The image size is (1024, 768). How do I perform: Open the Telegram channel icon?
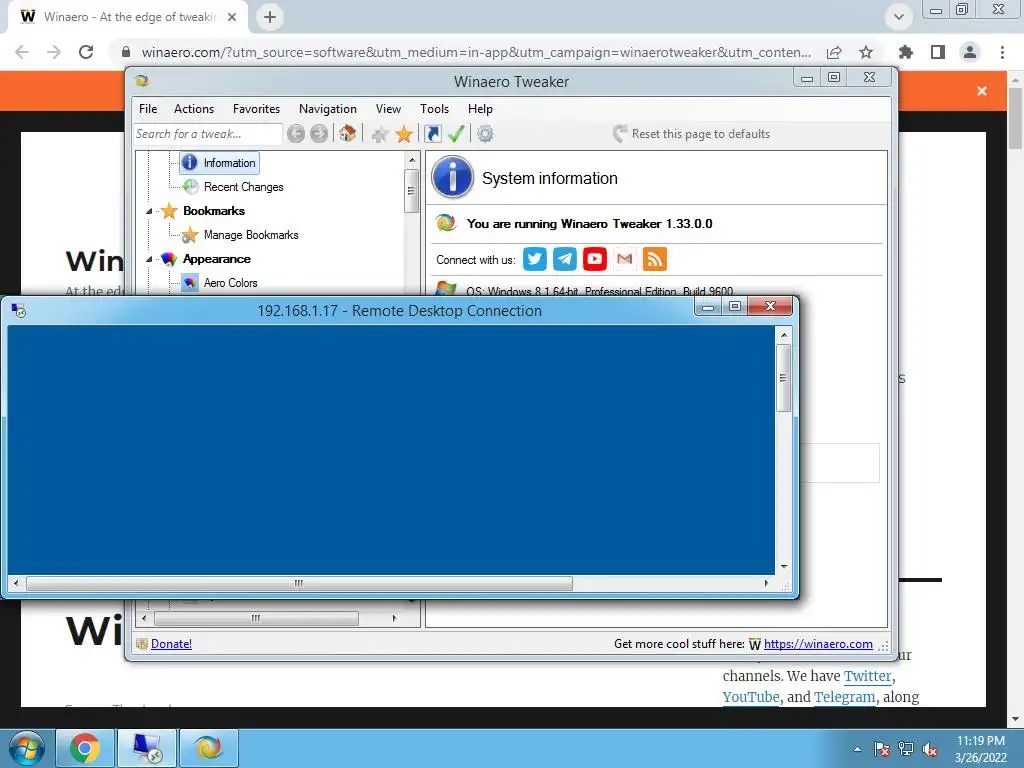(564, 259)
